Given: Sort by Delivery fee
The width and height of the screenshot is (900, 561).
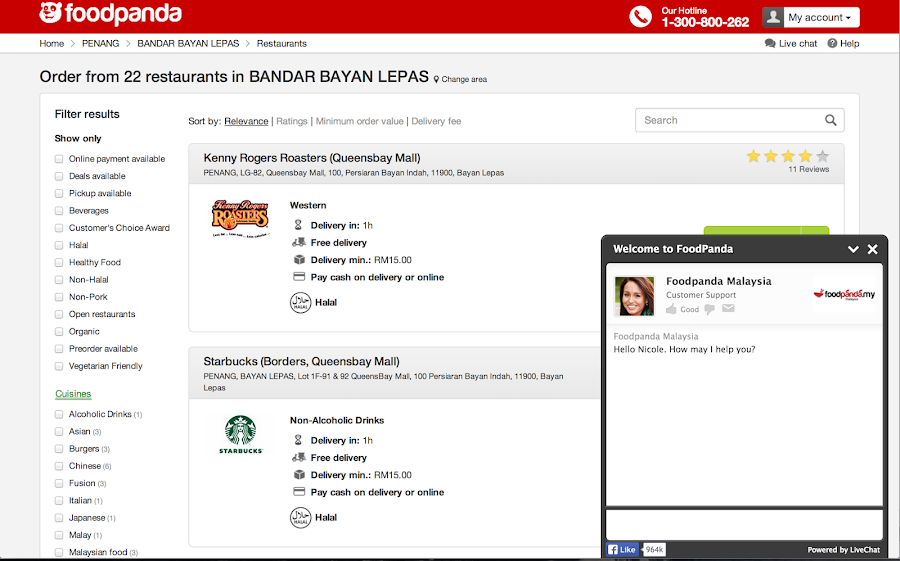Looking at the screenshot, I should [x=436, y=121].
